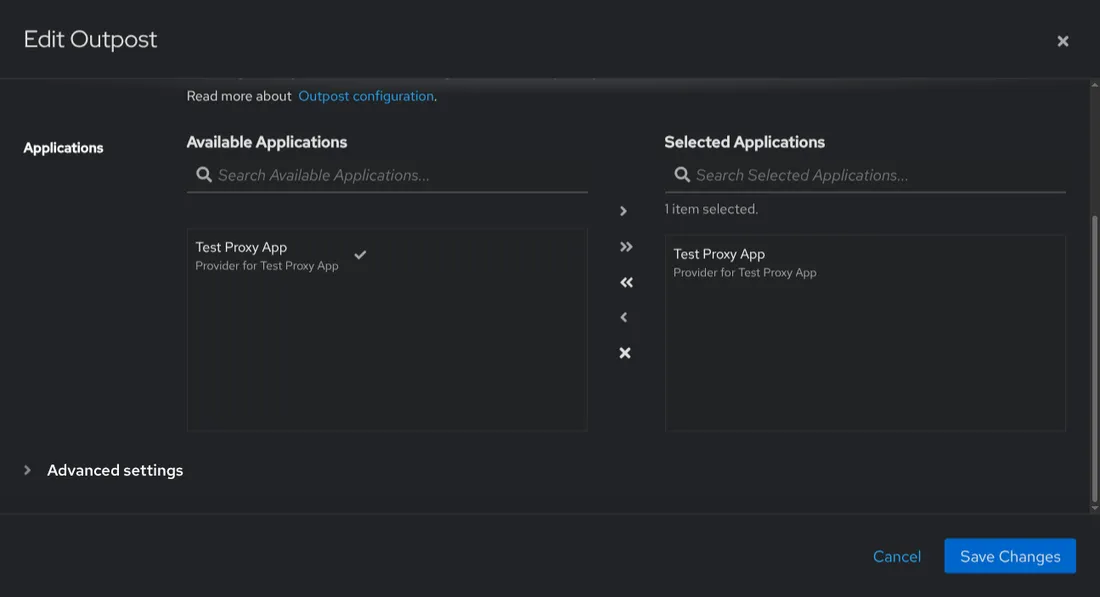Click the scrollbar down arrow

click(x=1094, y=508)
